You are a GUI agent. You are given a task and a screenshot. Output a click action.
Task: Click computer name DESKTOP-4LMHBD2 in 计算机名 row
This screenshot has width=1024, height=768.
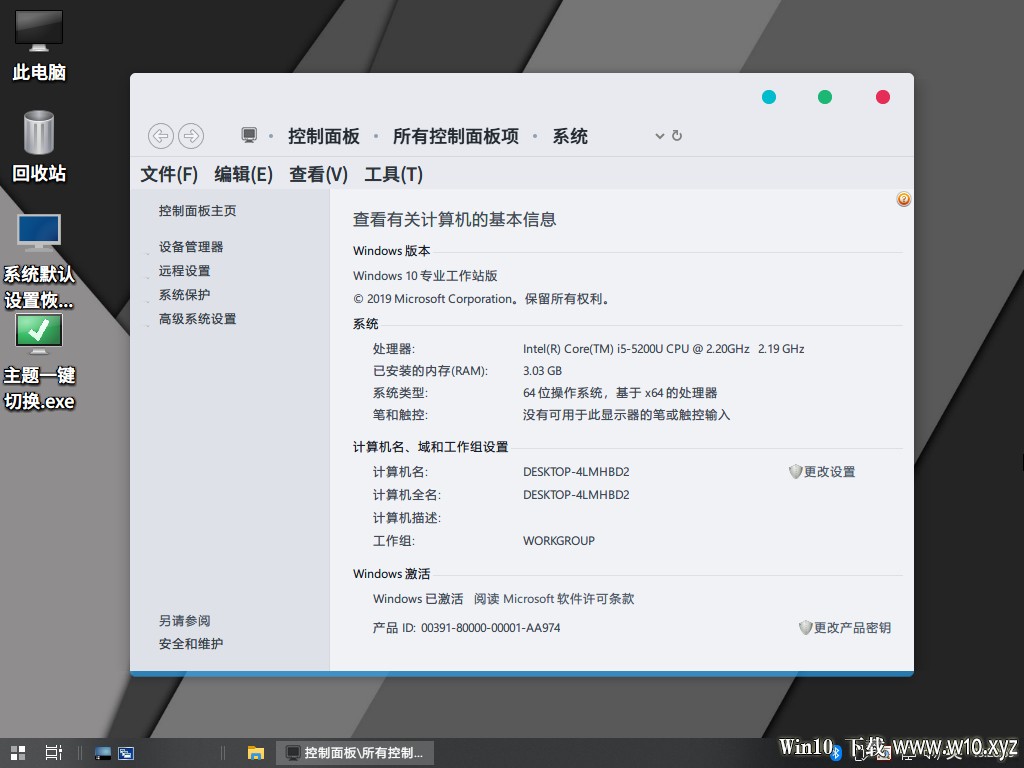tap(576, 472)
